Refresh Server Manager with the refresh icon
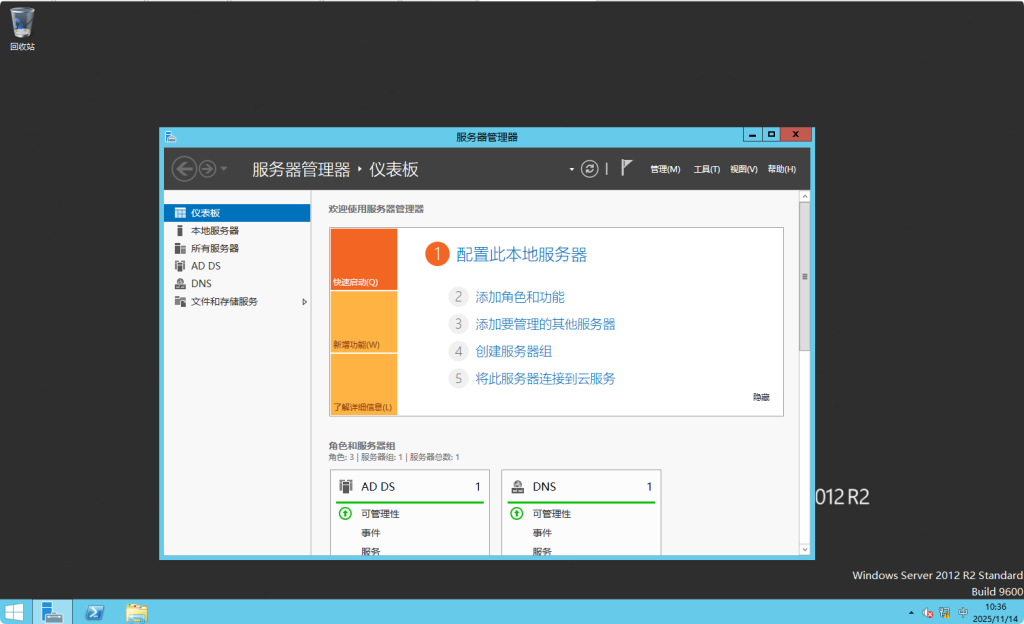 tap(589, 168)
